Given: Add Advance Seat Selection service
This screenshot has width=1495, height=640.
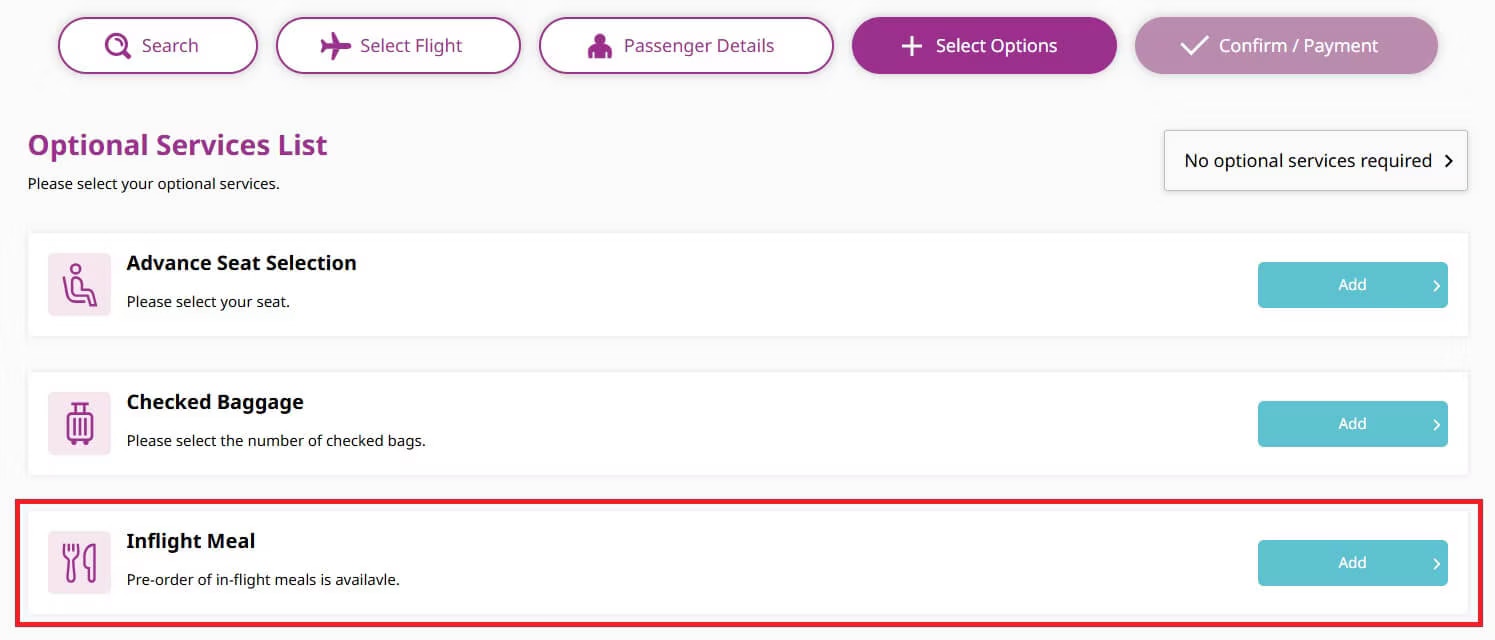Looking at the screenshot, I should tap(1351, 285).
